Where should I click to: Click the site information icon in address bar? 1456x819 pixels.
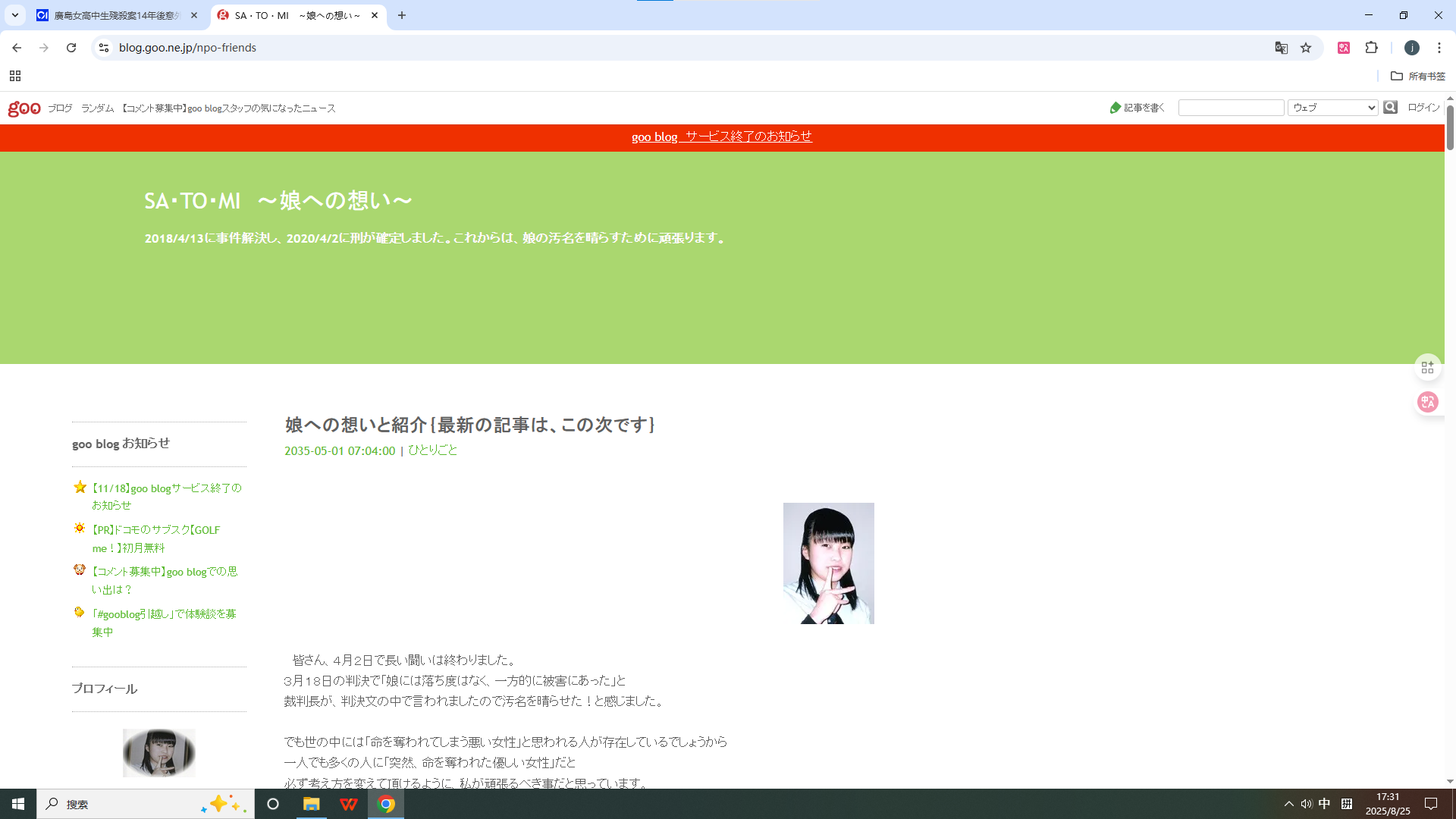click(x=104, y=48)
